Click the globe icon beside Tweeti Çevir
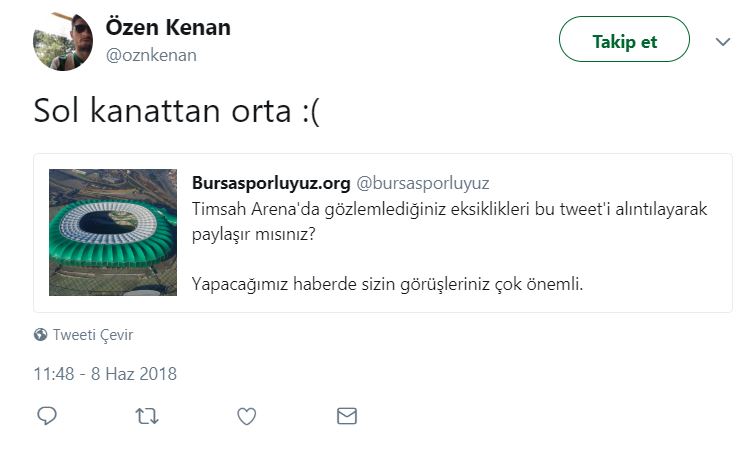Screen dimensions: 742x451 40,335
